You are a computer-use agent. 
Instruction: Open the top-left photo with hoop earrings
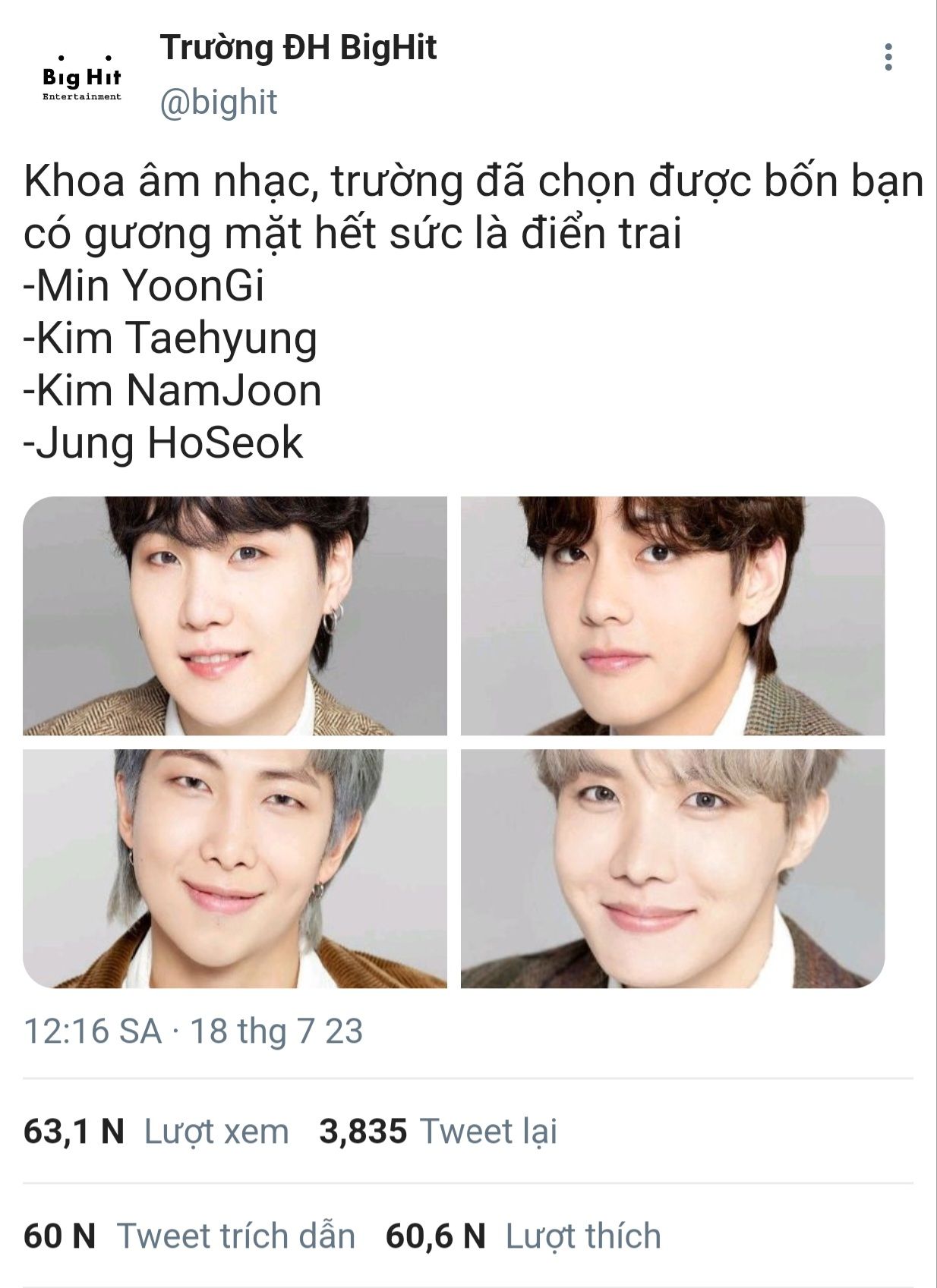235,616
